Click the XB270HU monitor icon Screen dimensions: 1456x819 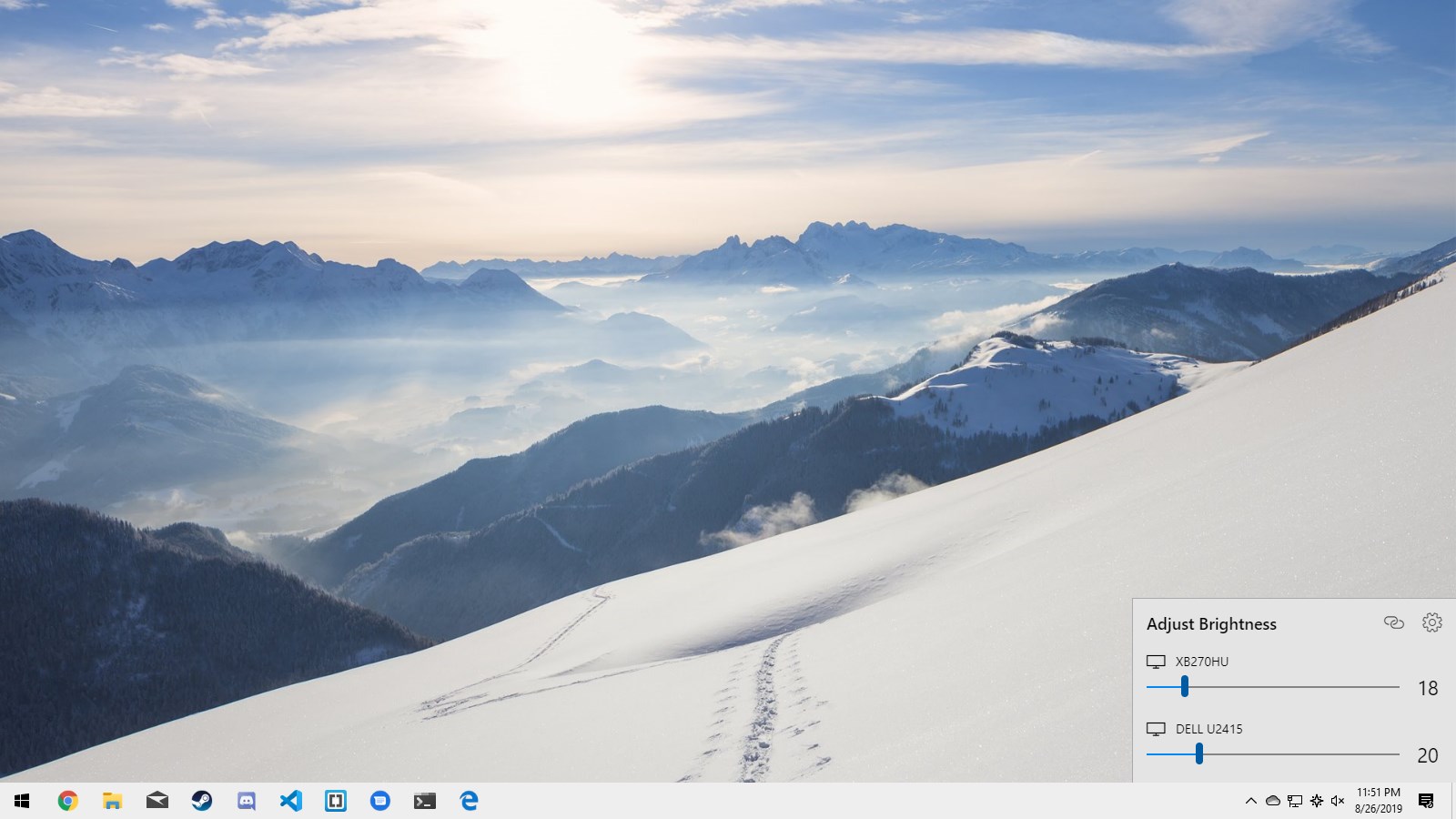coord(1156,662)
